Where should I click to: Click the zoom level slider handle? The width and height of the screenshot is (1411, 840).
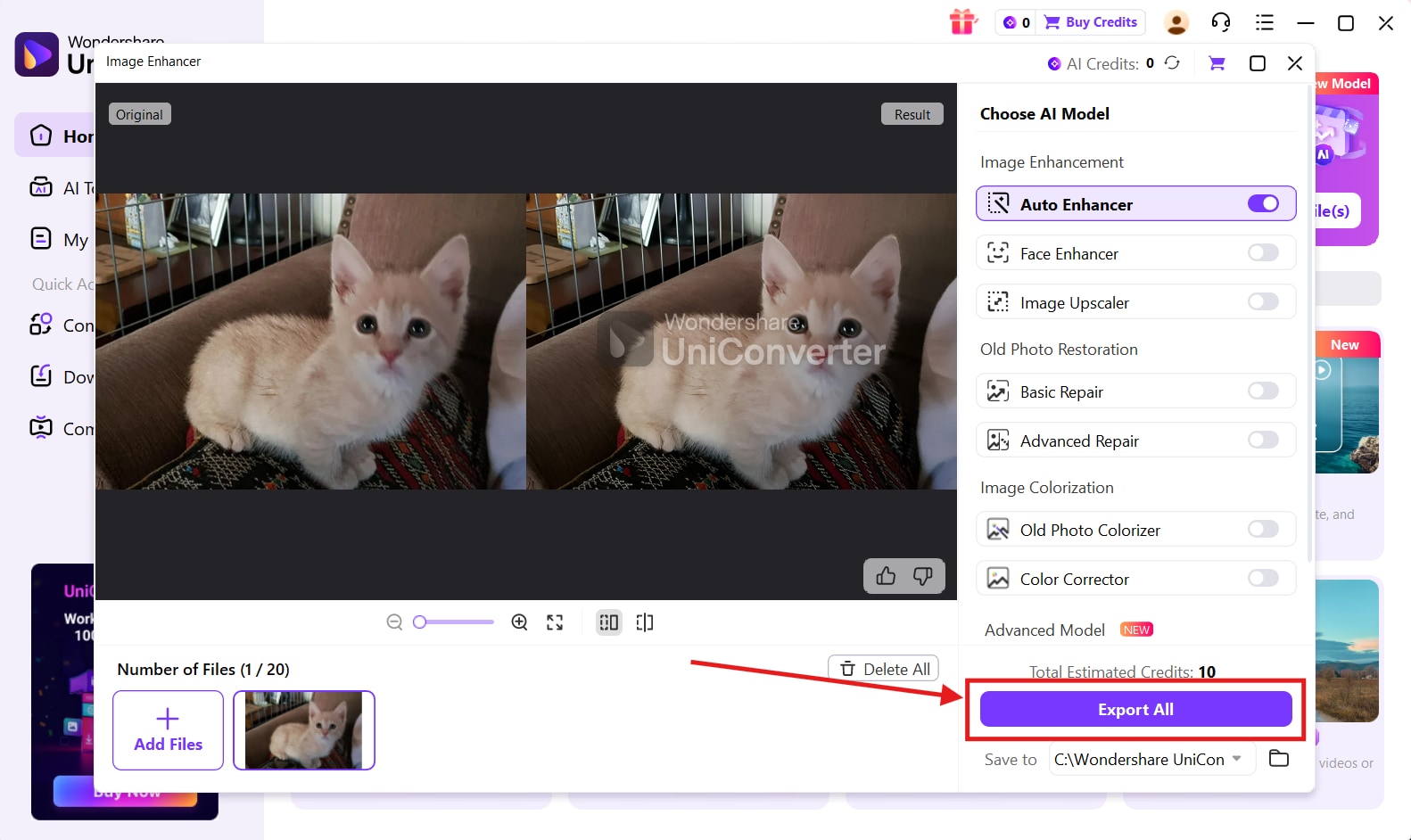(420, 622)
